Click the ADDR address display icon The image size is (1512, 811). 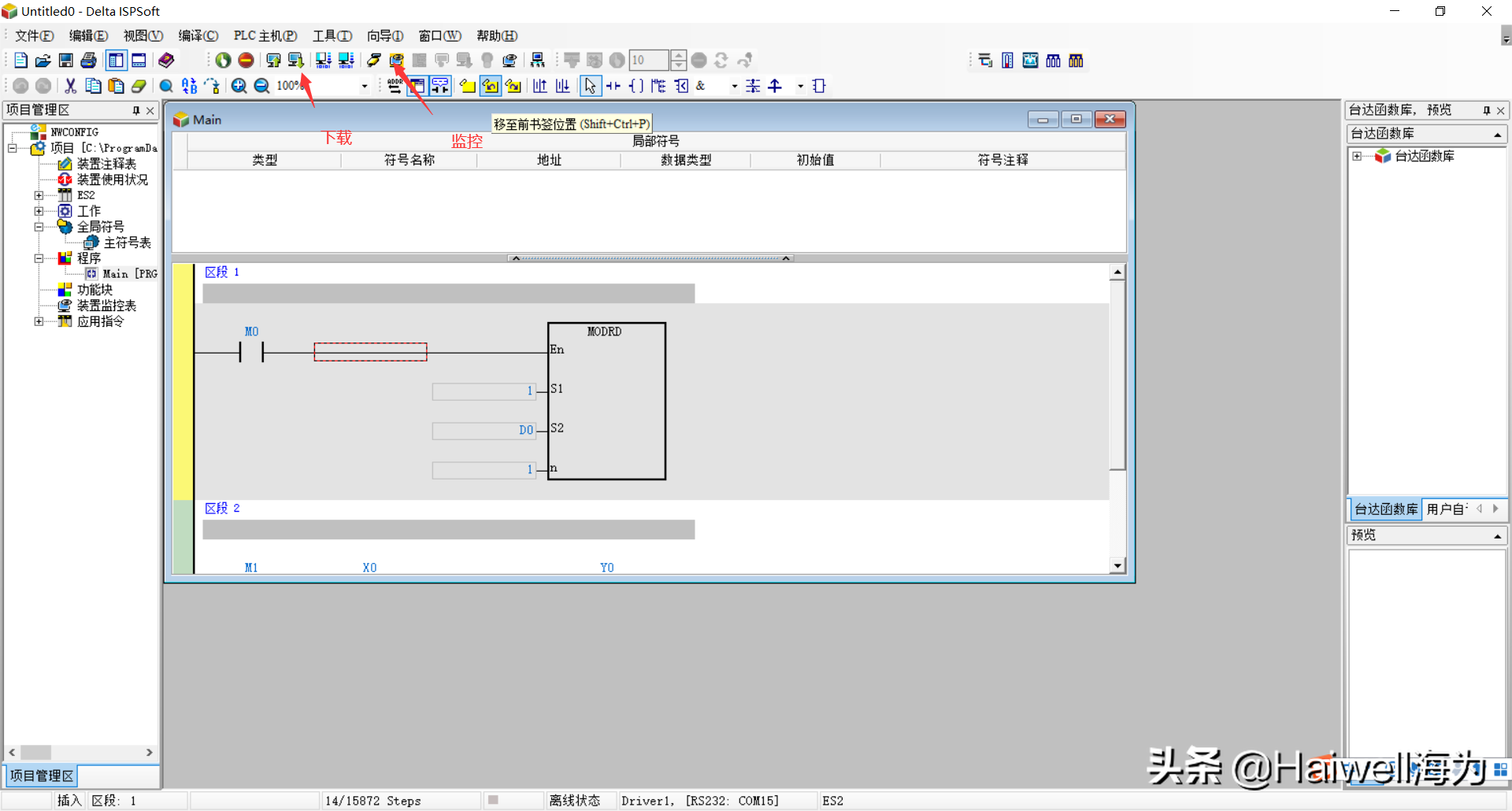pos(395,86)
